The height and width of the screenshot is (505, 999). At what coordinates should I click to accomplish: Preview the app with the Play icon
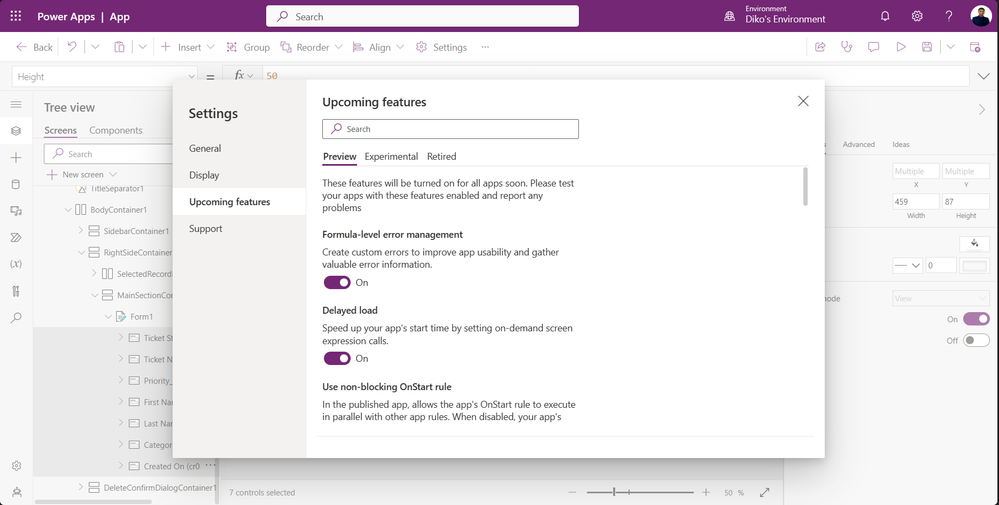(x=900, y=46)
